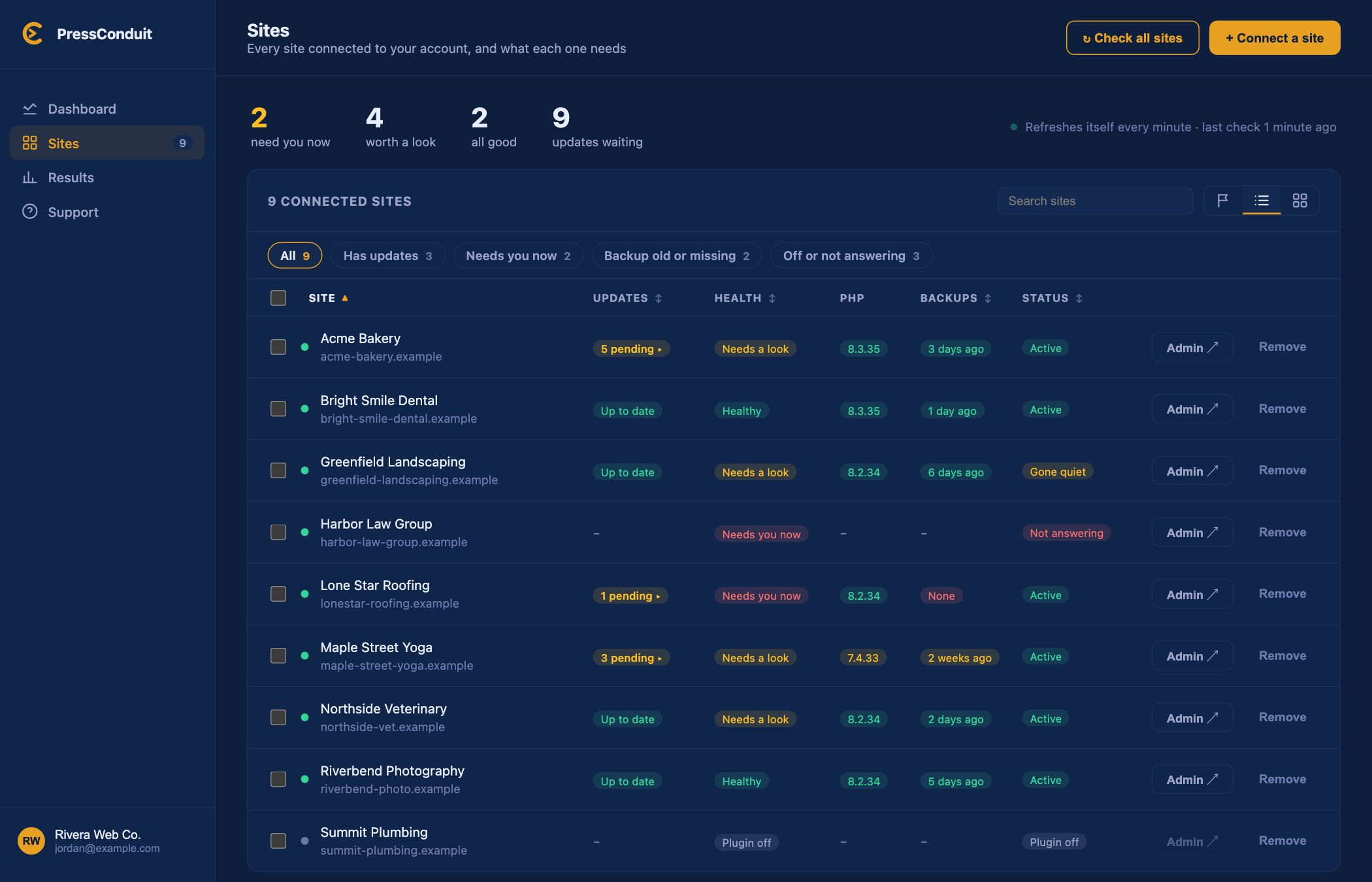Open the Results chart icon in sidebar
1372x882 pixels.
click(29, 178)
